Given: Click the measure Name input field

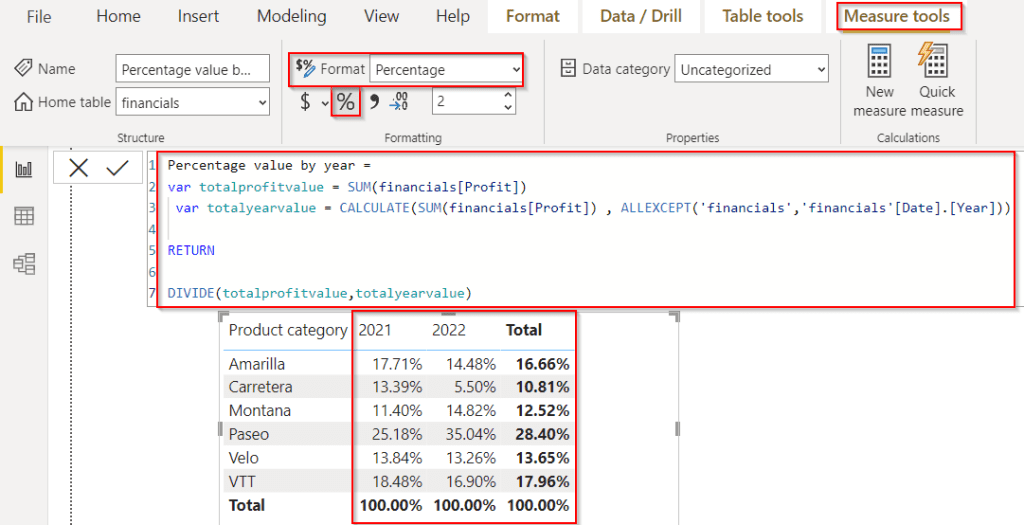Looking at the screenshot, I should click(193, 69).
